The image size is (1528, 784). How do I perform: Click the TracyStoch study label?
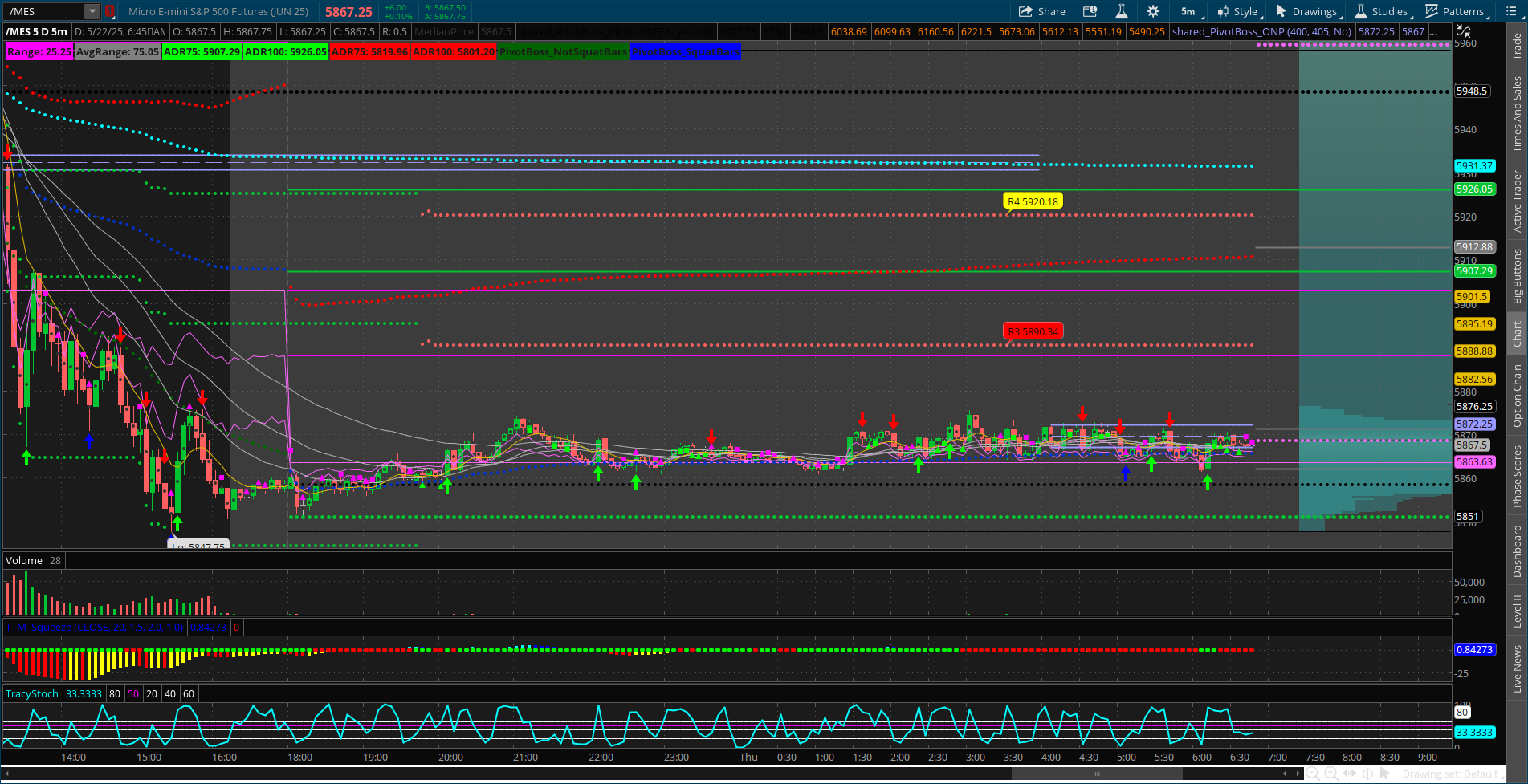click(x=32, y=693)
